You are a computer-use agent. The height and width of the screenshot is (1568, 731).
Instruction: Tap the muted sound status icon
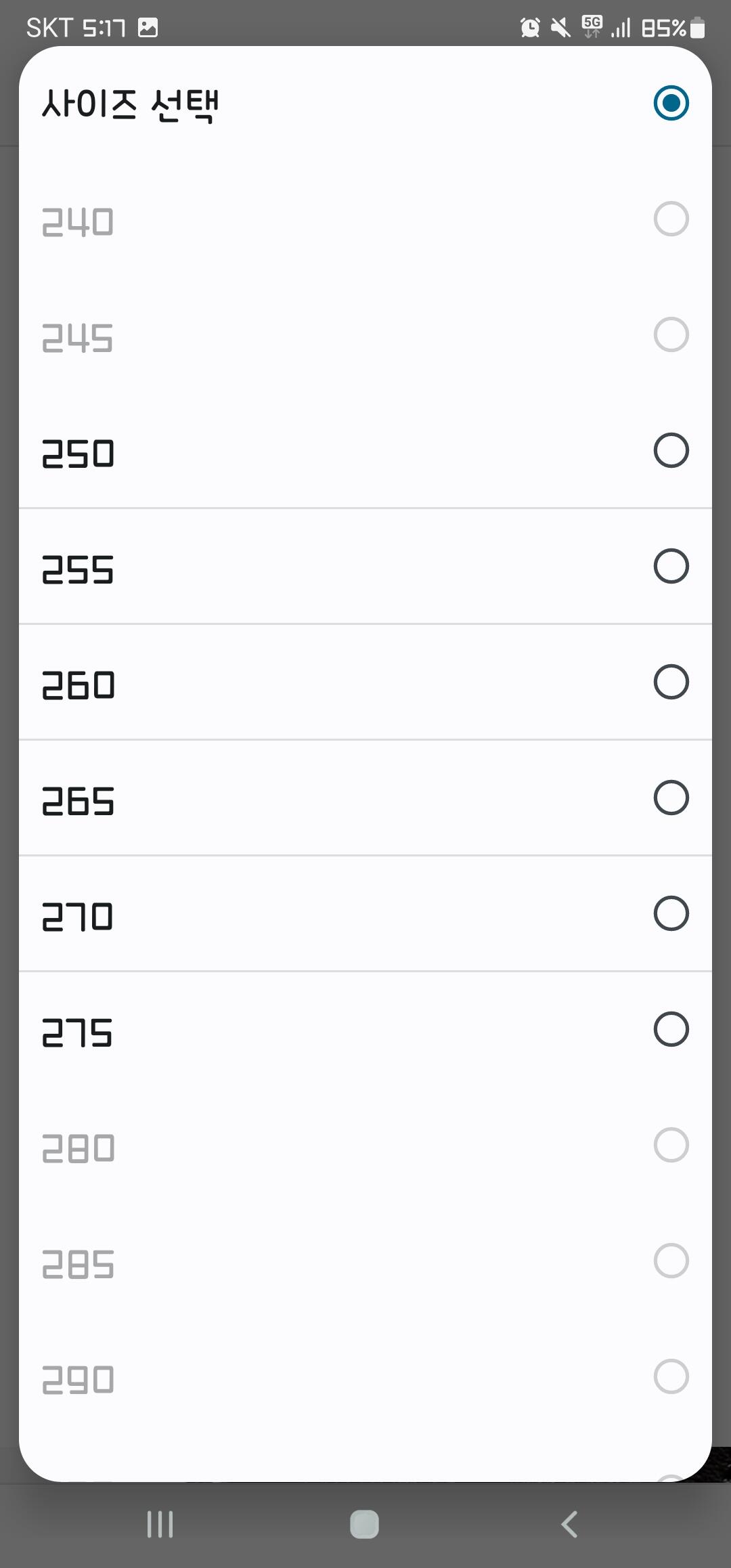[560, 28]
